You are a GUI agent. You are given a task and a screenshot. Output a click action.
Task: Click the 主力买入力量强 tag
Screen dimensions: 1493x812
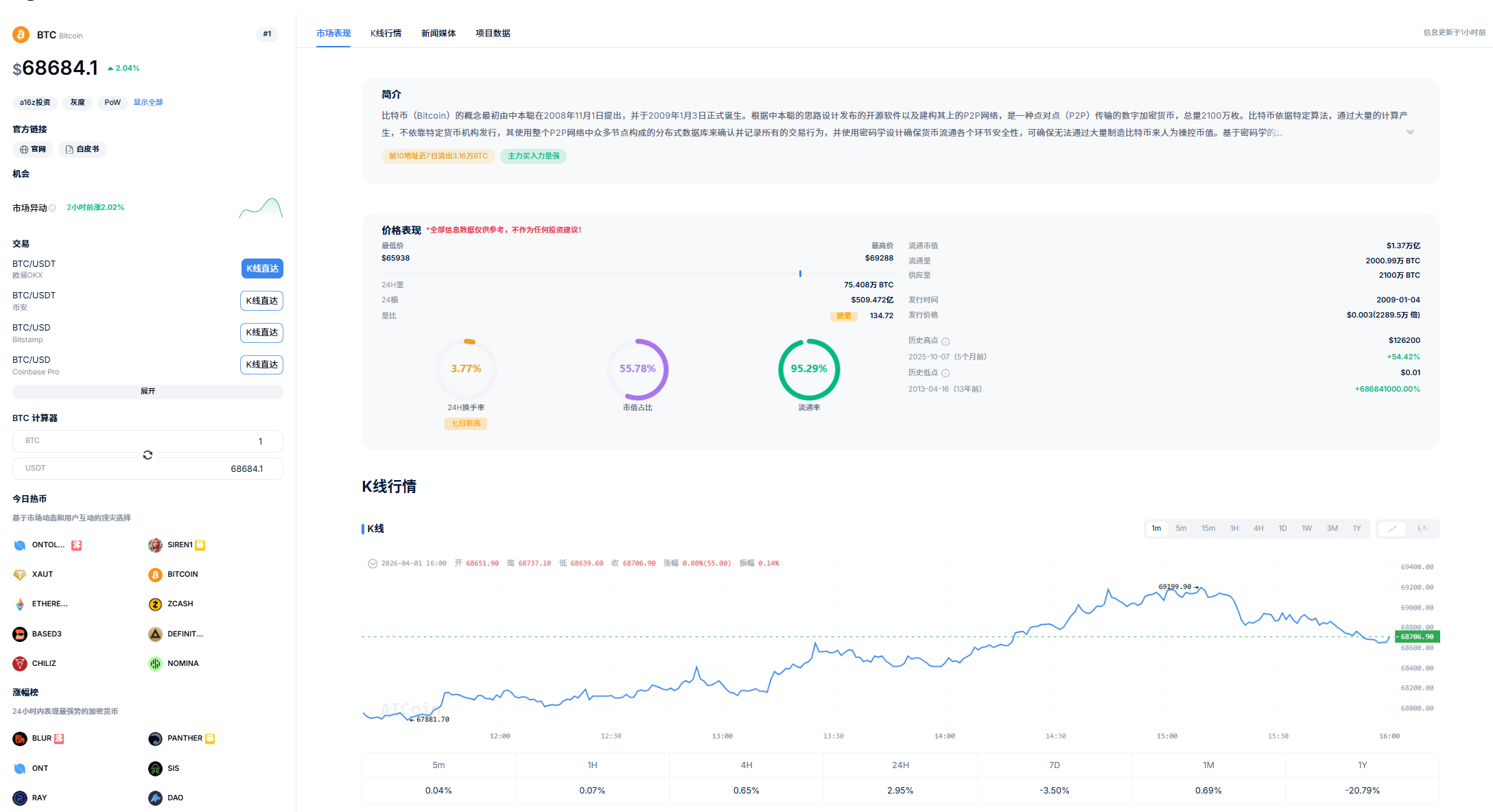pos(533,156)
